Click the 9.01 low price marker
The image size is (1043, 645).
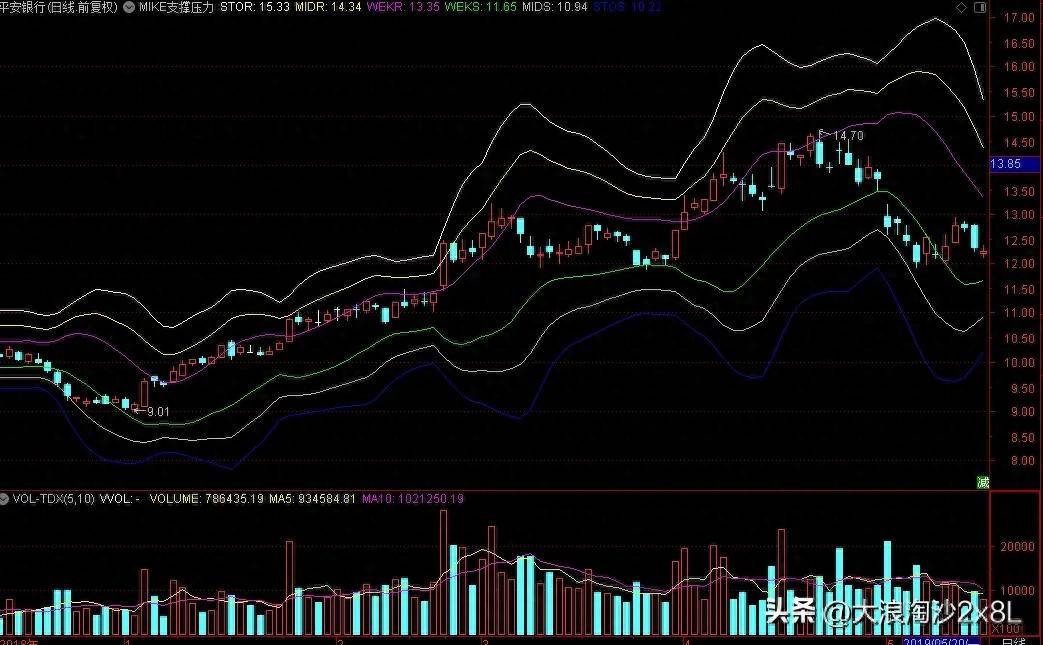(158, 412)
